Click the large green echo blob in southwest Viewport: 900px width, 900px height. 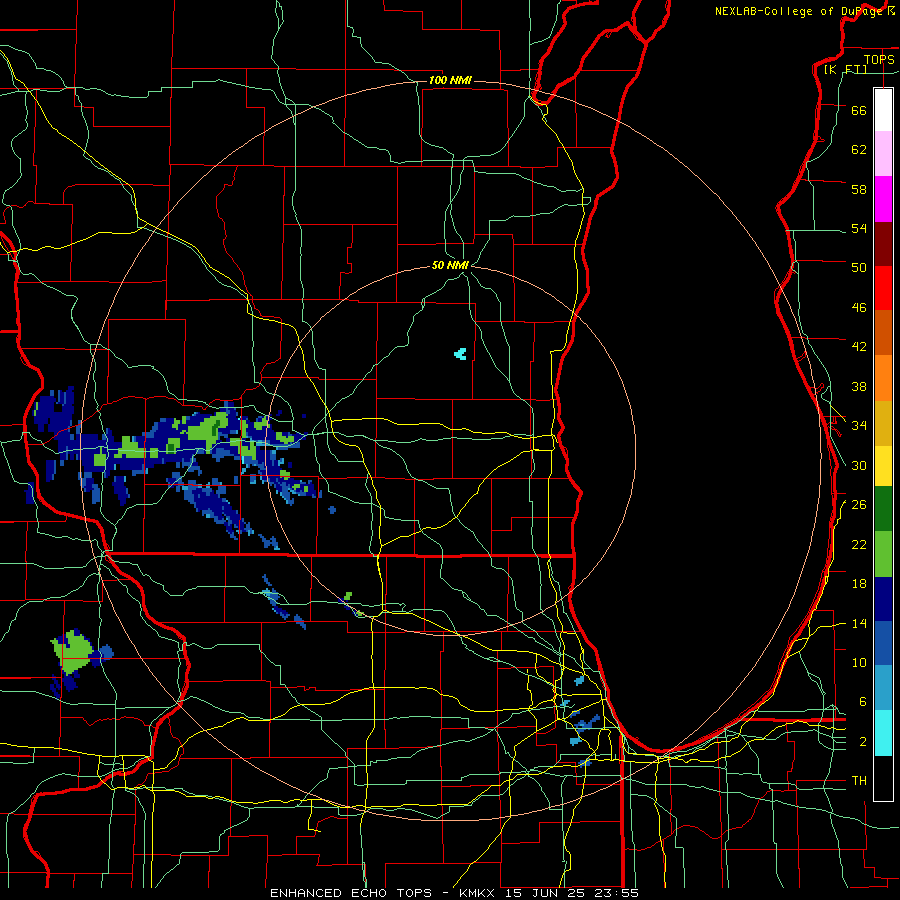(x=72, y=653)
